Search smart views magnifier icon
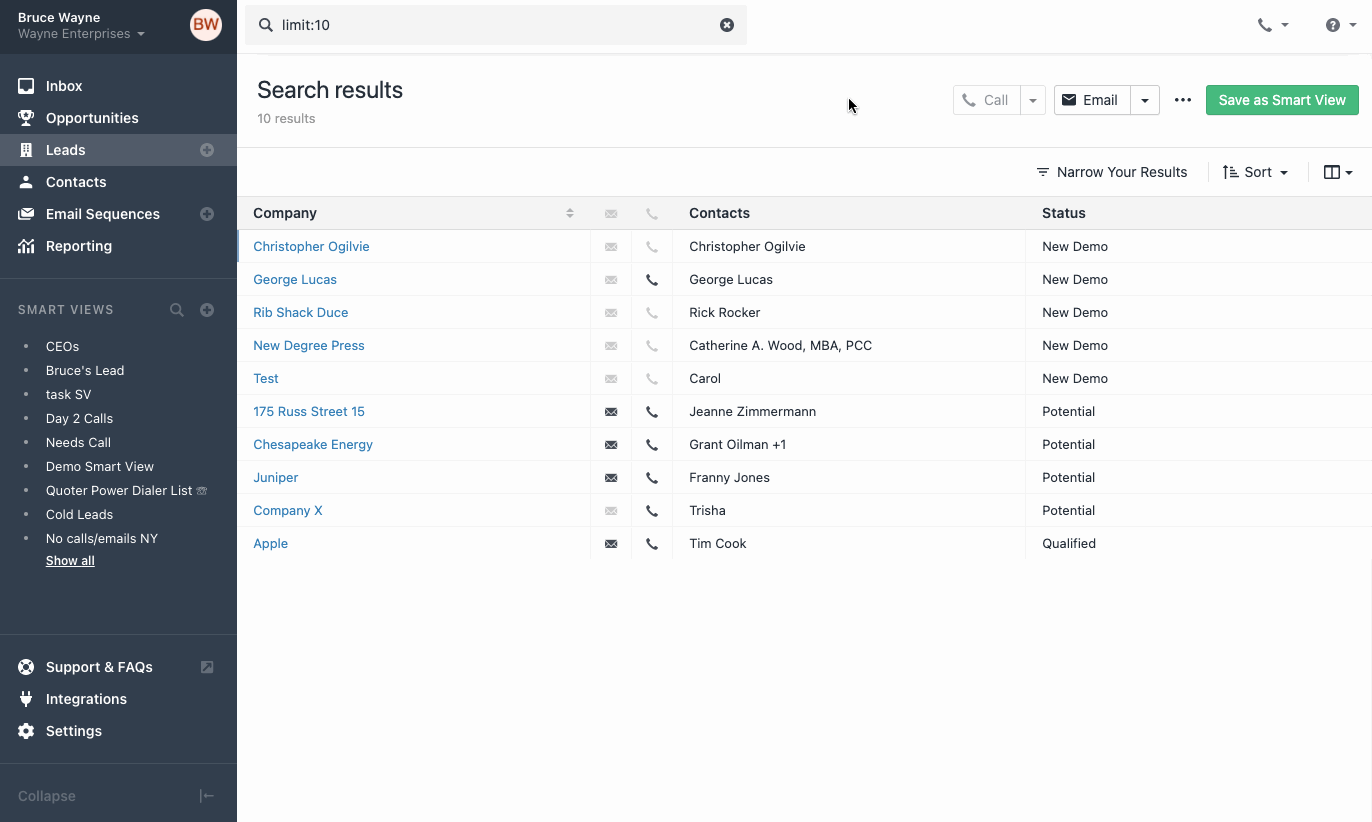This screenshot has width=1372, height=822. 177,310
